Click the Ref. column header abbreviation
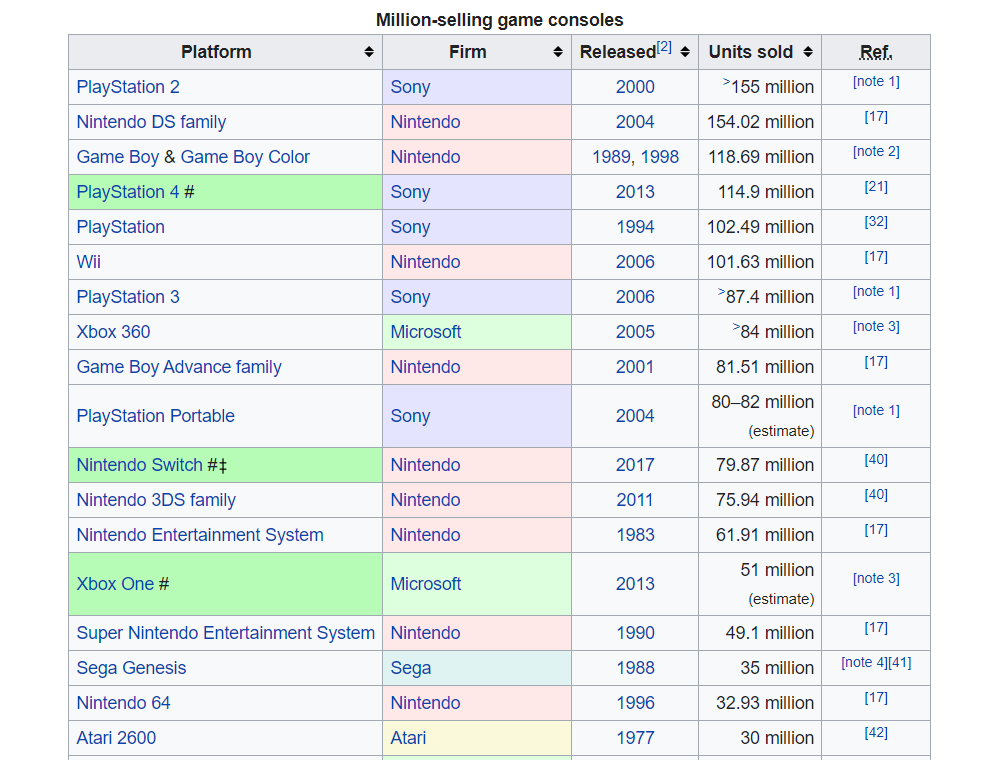This screenshot has width=983, height=760. 876,52
